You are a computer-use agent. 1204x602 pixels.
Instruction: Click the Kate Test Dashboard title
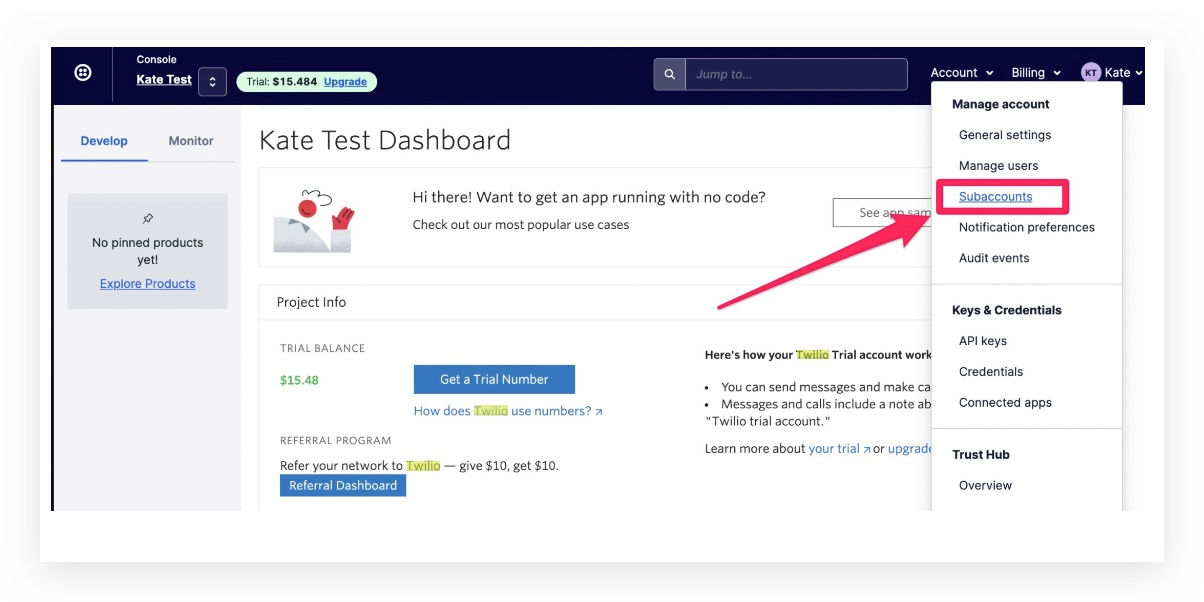385,140
